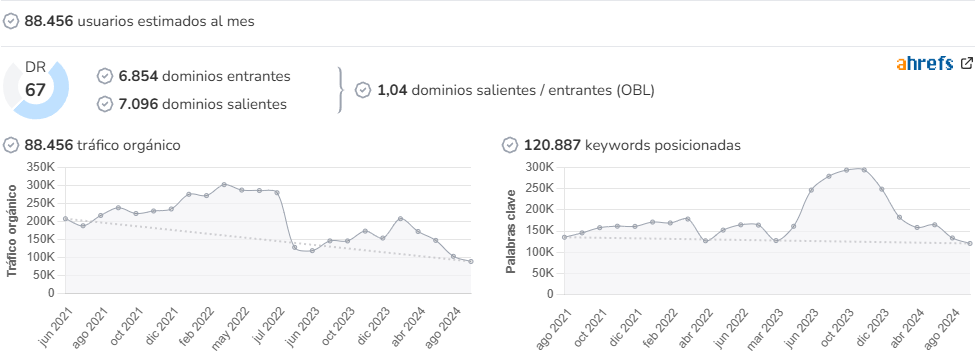This screenshot has width=979, height=363.
Task: Click the check icon next to dominios salientes
Action: point(105,104)
